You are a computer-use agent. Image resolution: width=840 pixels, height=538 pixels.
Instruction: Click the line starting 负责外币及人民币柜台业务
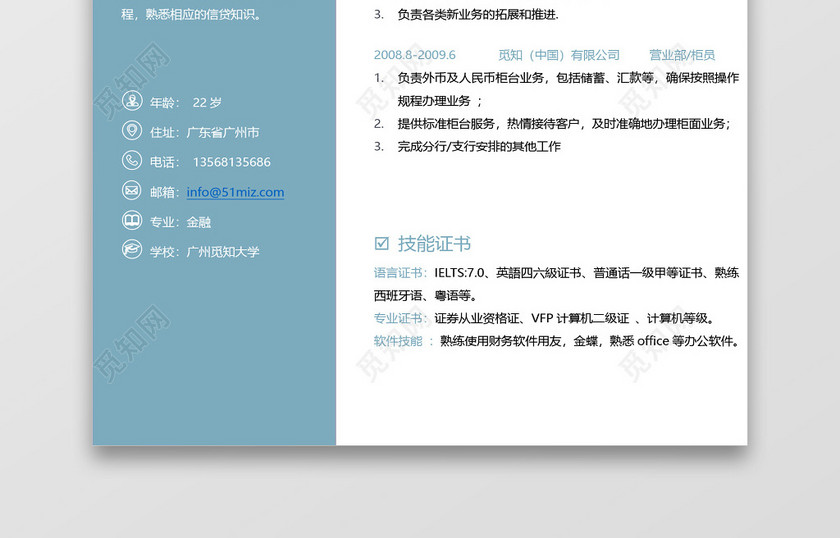click(x=568, y=78)
